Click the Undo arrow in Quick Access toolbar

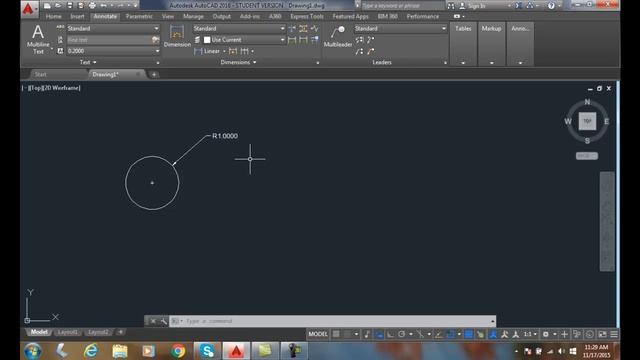pos(103,6)
